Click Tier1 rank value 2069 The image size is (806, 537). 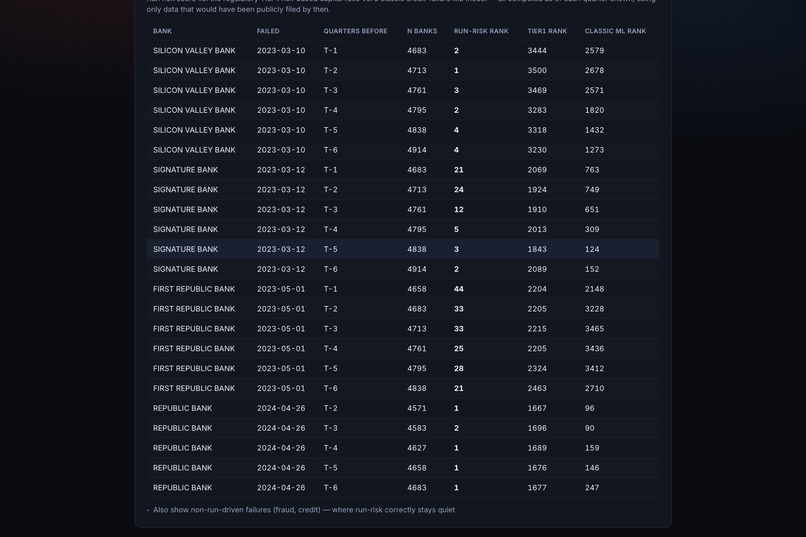[537, 170]
